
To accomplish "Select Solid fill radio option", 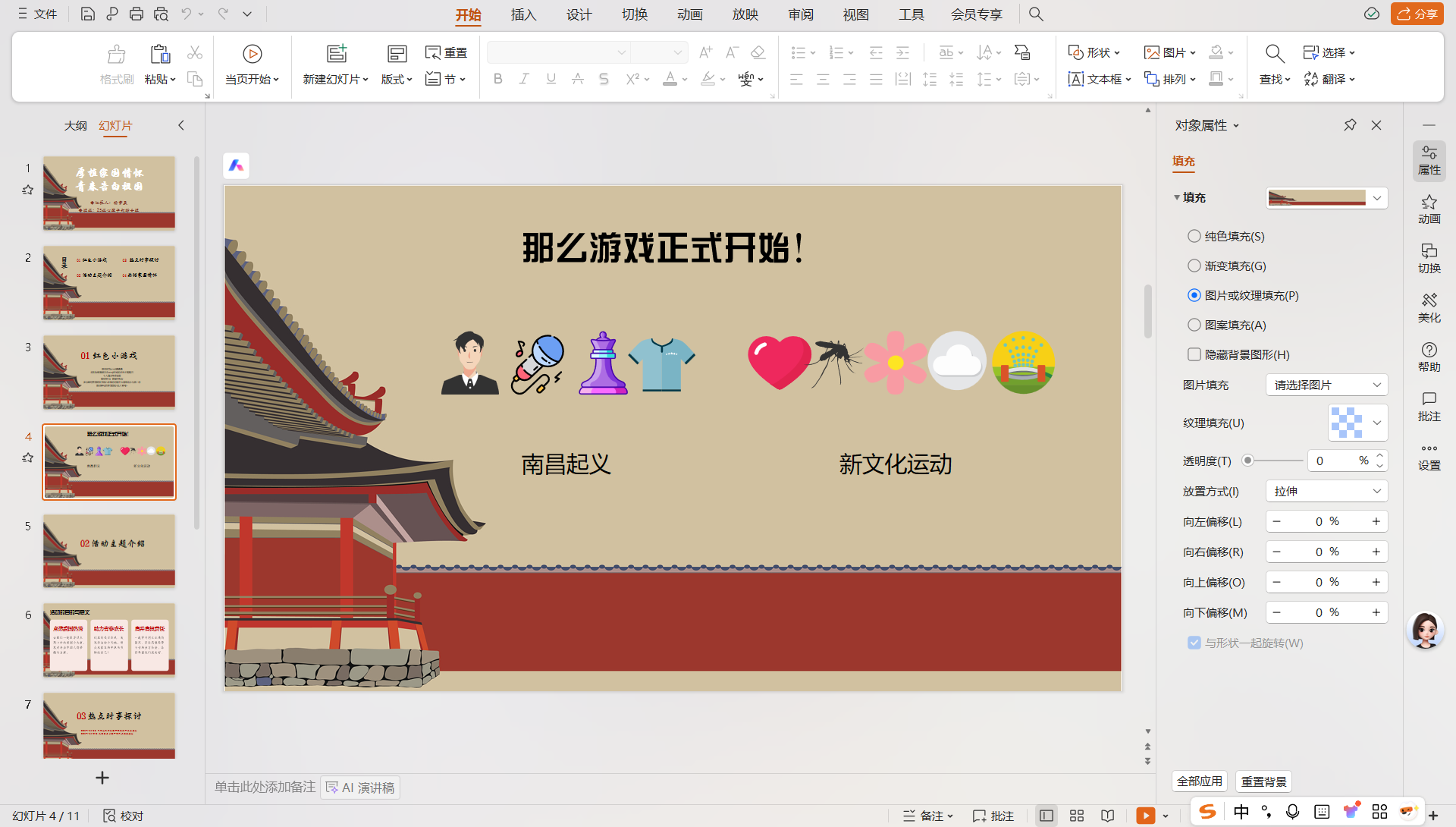I will point(1194,236).
